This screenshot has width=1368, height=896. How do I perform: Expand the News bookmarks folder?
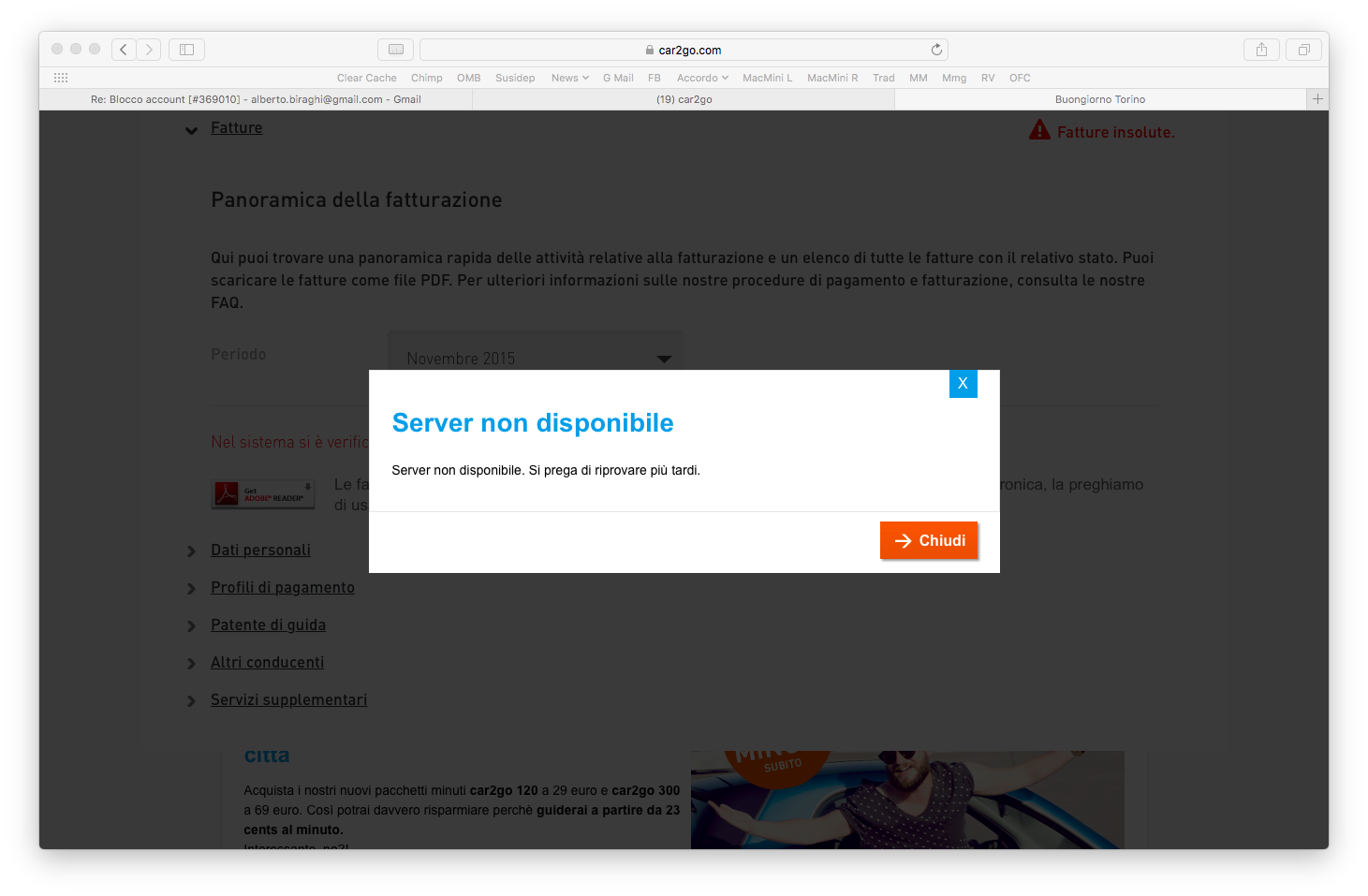coord(569,78)
